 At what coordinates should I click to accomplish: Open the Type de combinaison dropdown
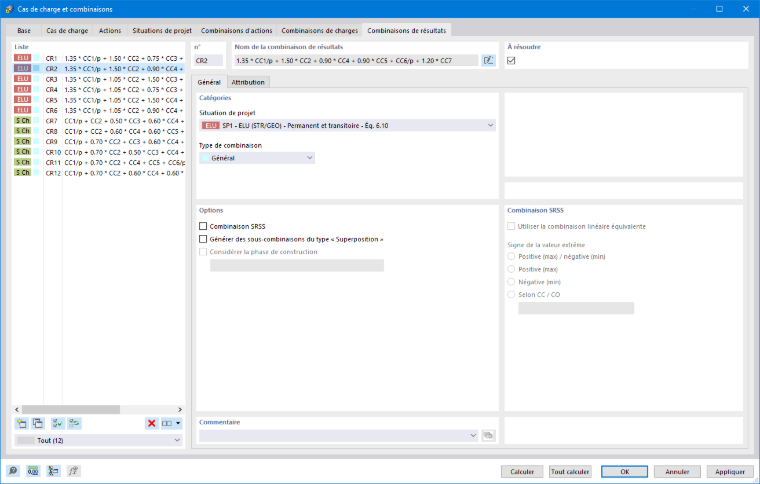[257, 158]
